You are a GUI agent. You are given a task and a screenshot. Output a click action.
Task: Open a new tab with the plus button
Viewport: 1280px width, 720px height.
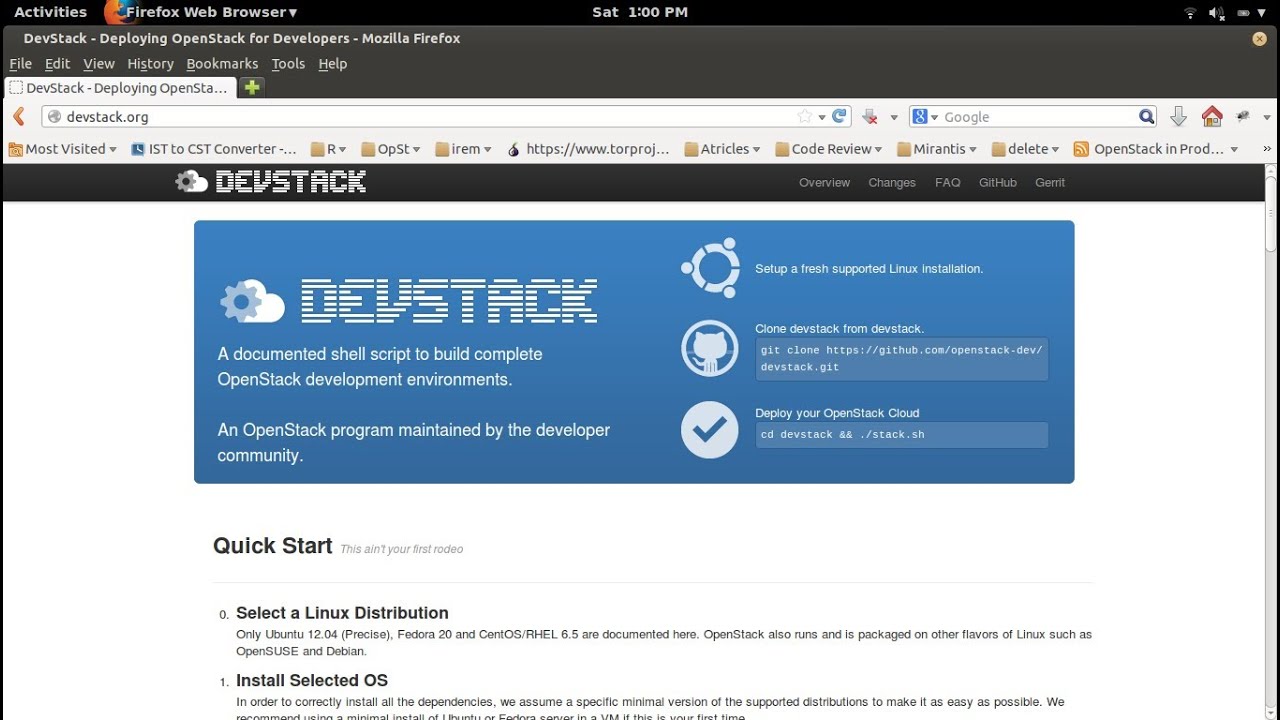point(252,87)
